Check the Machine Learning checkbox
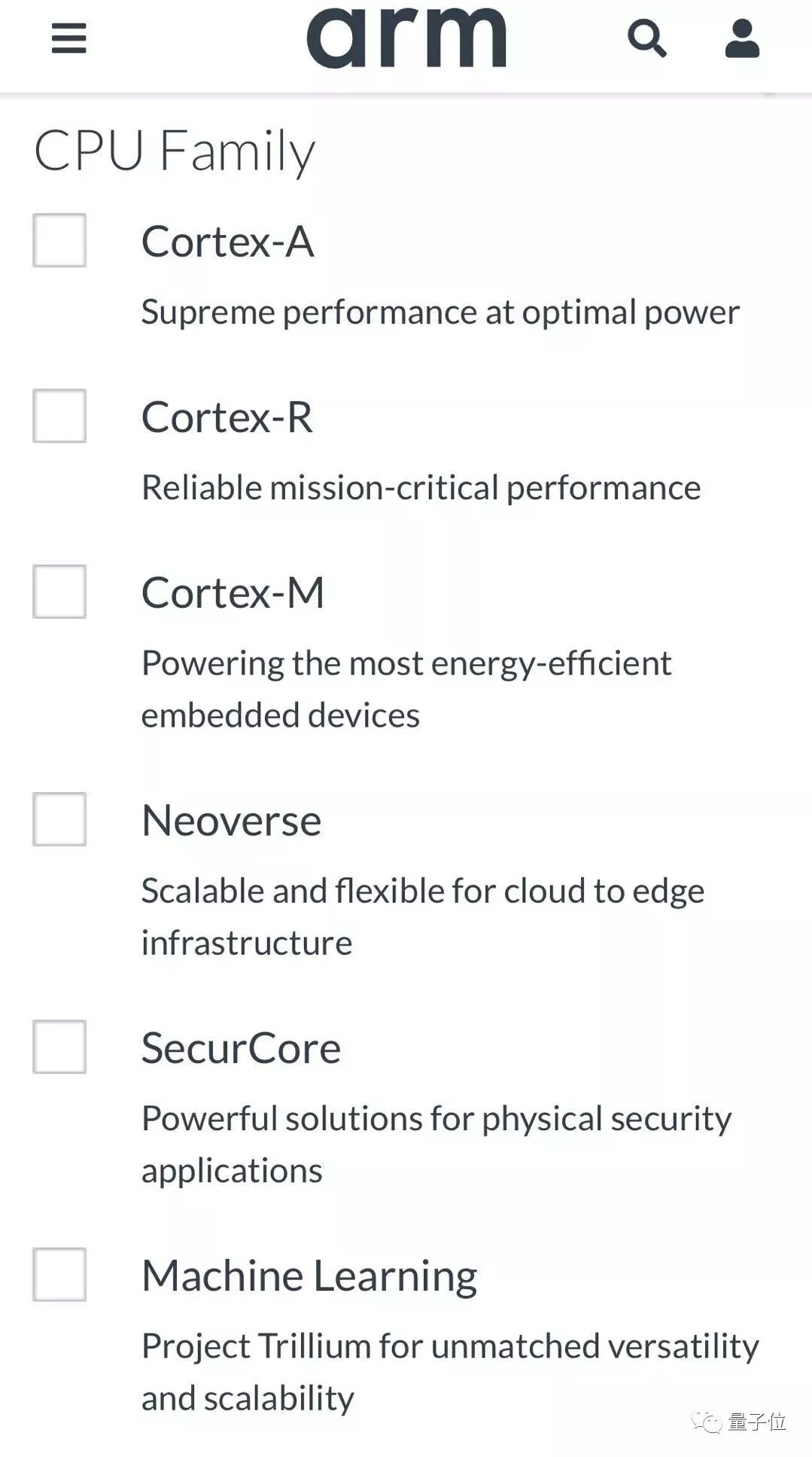This screenshot has height=1457, width=812. coord(59,1276)
